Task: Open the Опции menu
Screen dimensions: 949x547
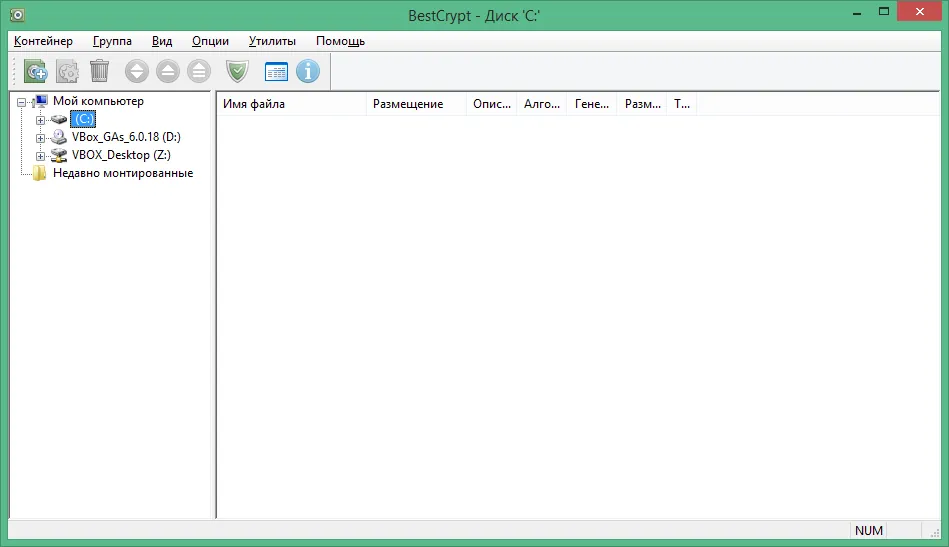Action: click(210, 41)
